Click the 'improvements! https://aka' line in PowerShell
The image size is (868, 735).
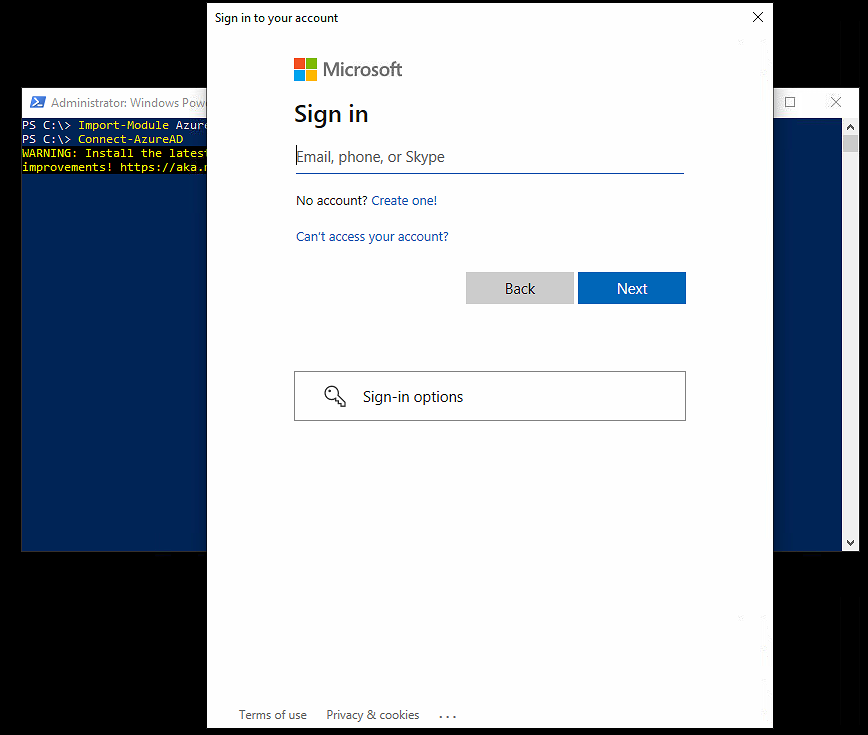click(x=114, y=167)
